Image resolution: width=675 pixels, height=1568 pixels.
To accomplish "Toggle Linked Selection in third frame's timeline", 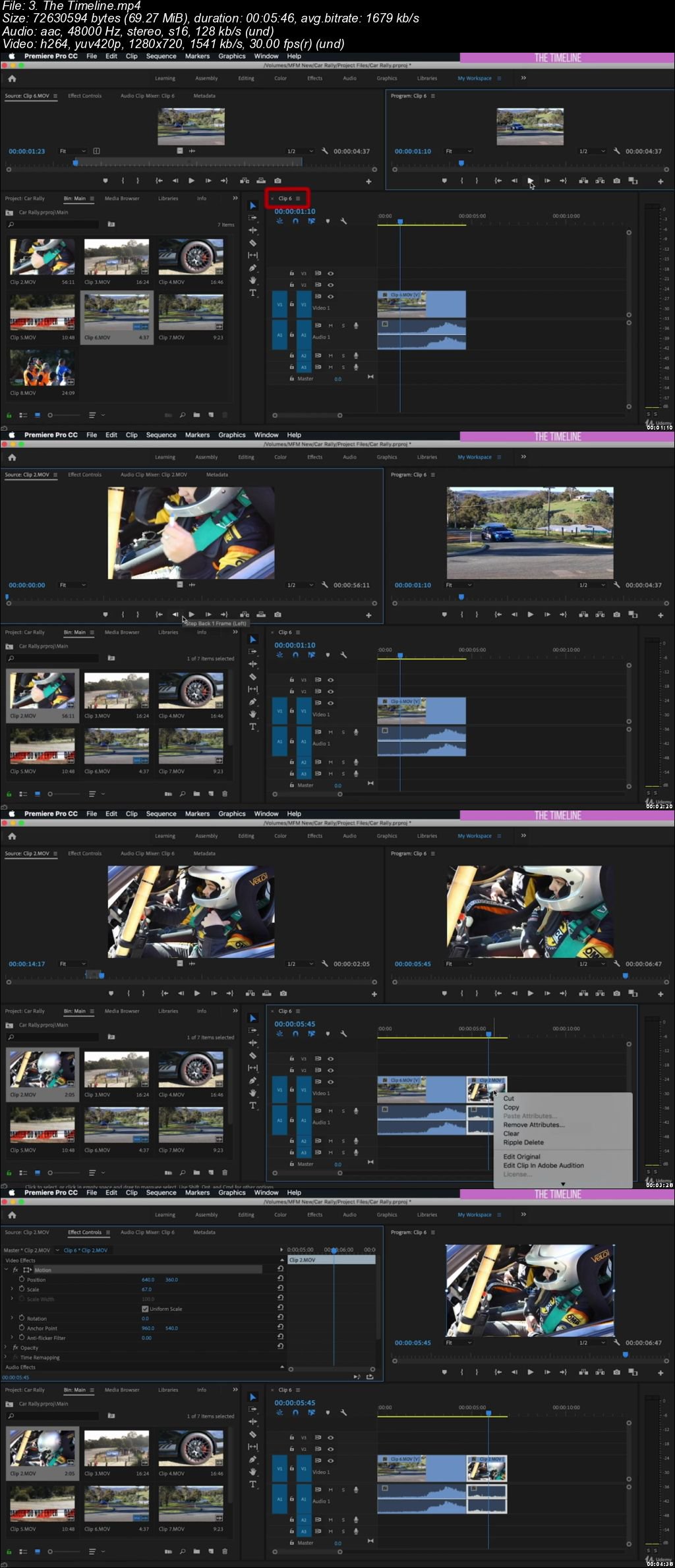I will [x=311, y=1034].
